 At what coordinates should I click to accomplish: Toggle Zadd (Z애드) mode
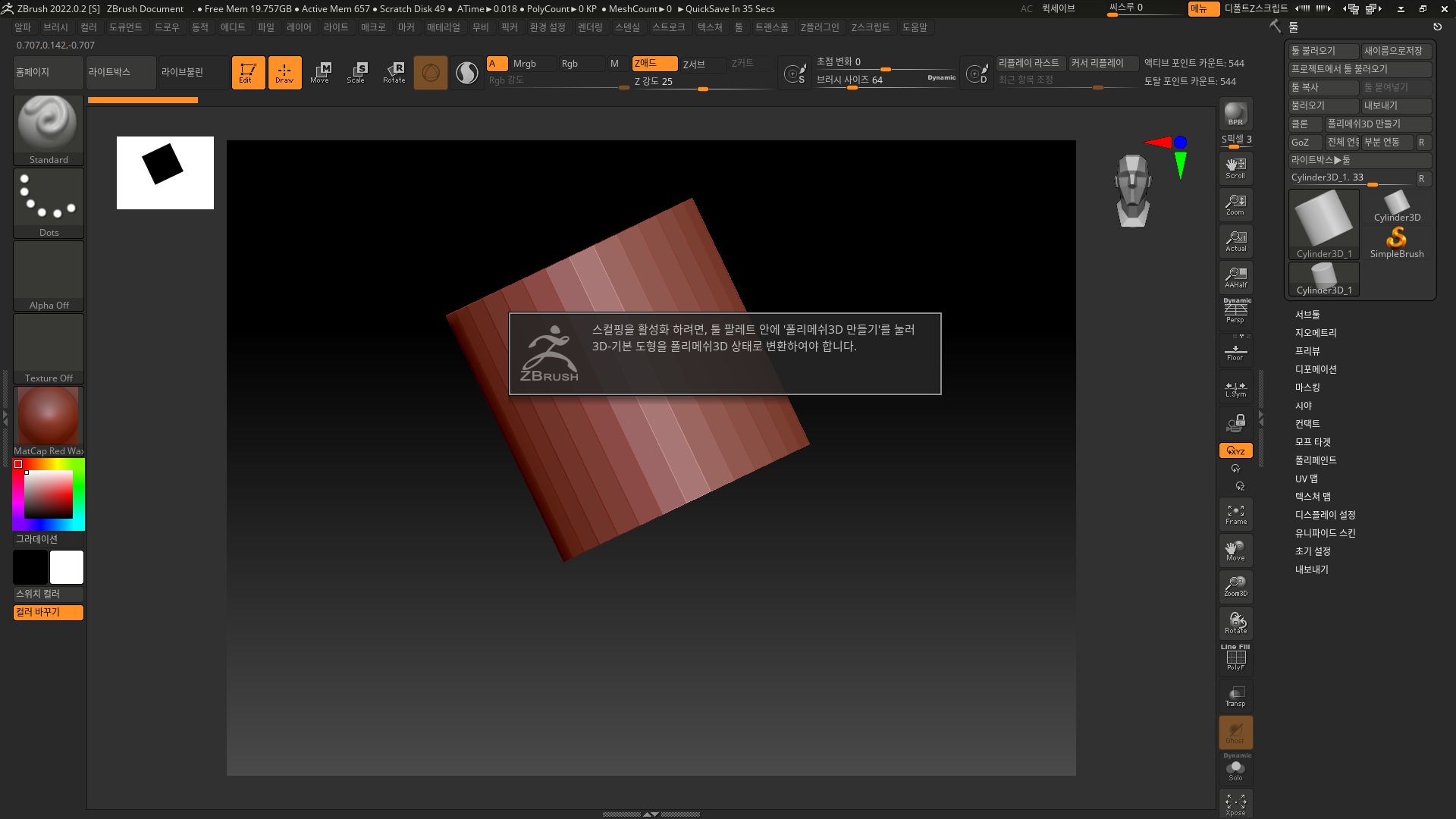point(654,64)
